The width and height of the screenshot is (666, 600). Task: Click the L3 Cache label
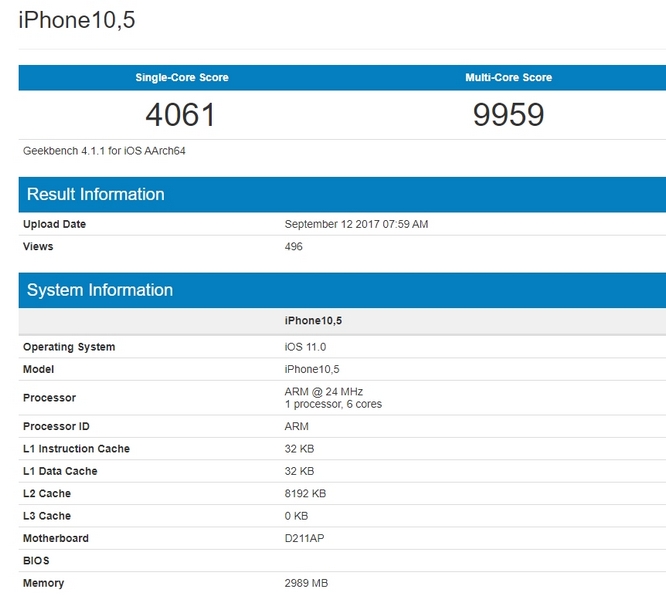(x=47, y=516)
